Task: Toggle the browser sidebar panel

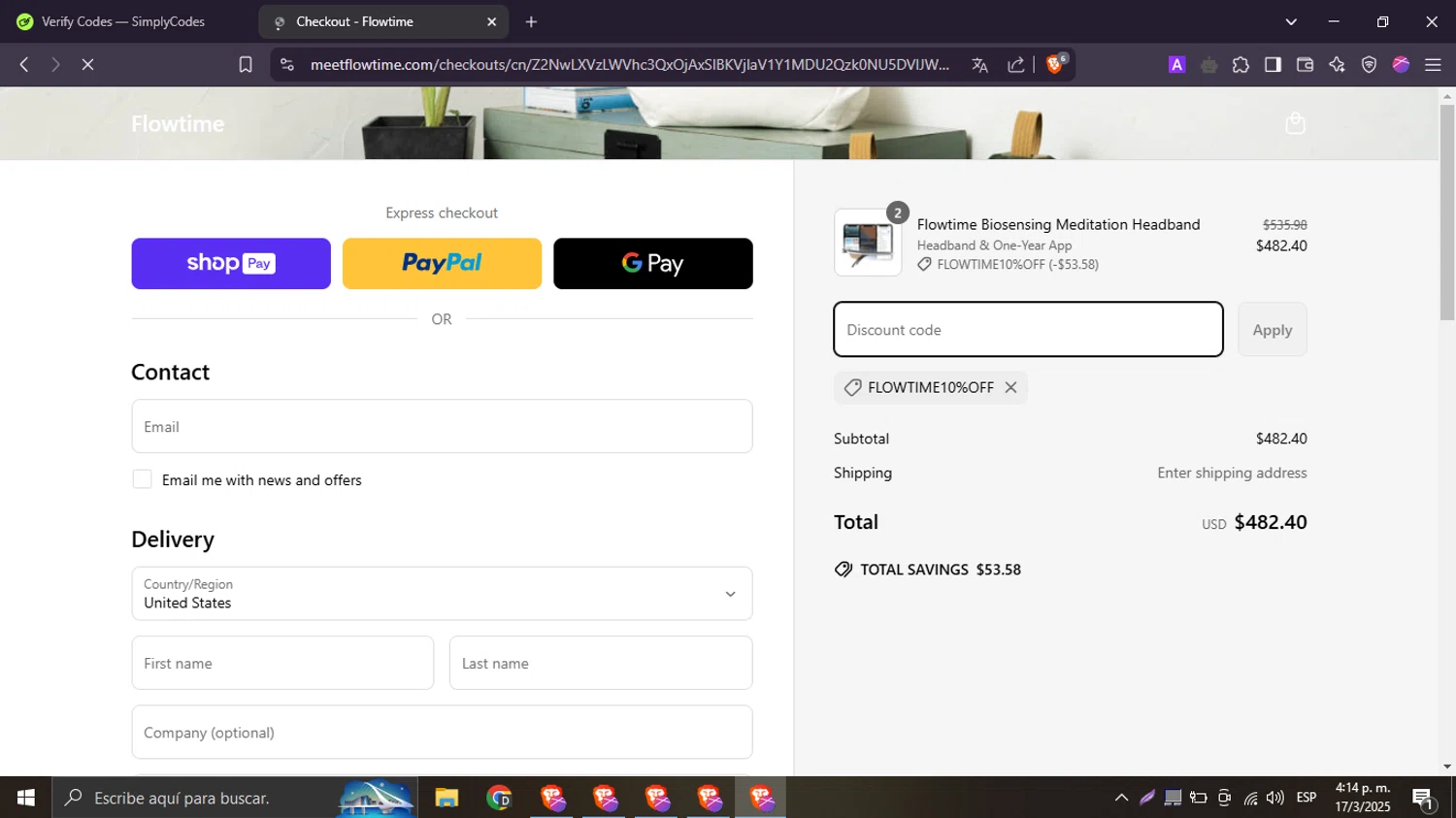Action: (x=1273, y=65)
